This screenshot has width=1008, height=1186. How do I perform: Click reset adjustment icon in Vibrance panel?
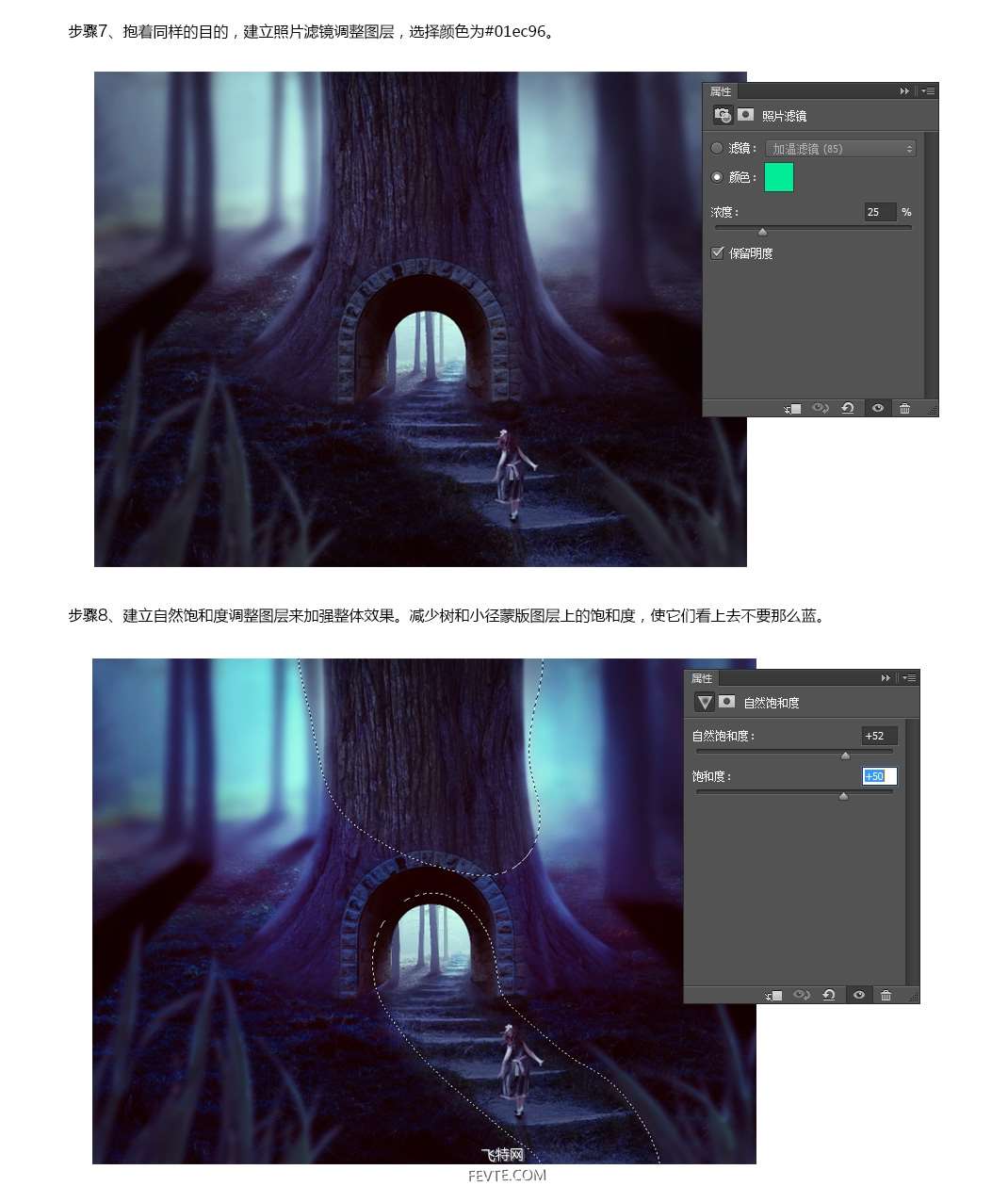829,995
